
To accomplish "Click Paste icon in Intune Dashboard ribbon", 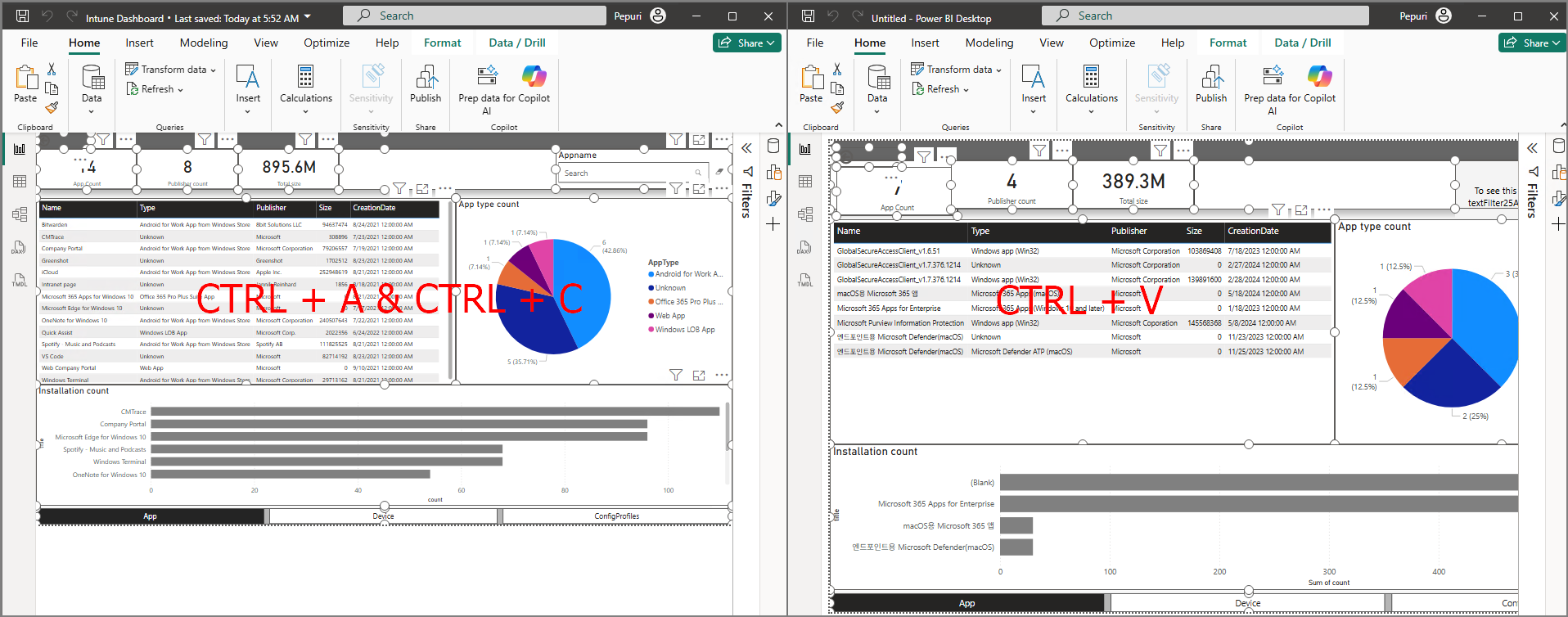I will [x=26, y=78].
